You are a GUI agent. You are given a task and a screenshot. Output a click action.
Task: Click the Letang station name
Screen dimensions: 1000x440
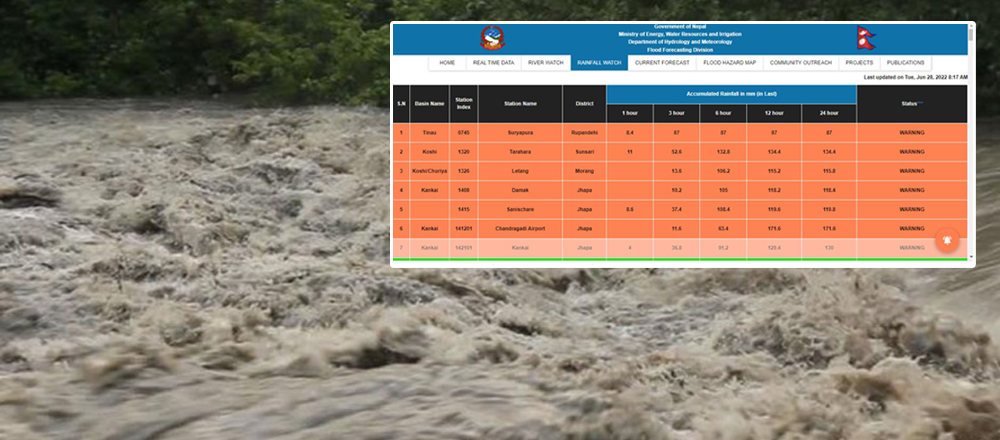coord(520,171)
